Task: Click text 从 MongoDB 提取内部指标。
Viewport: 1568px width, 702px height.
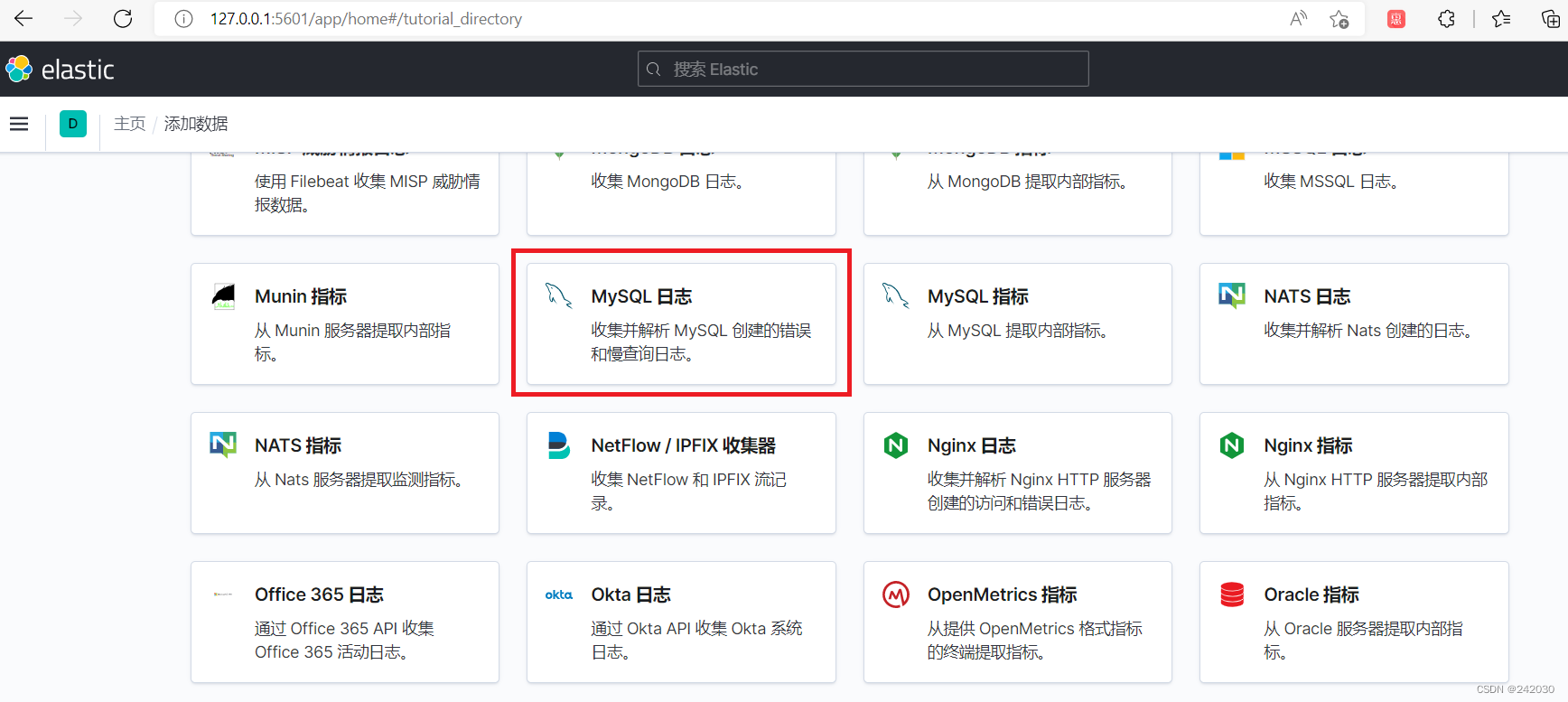Action: tap(1028, 182)
